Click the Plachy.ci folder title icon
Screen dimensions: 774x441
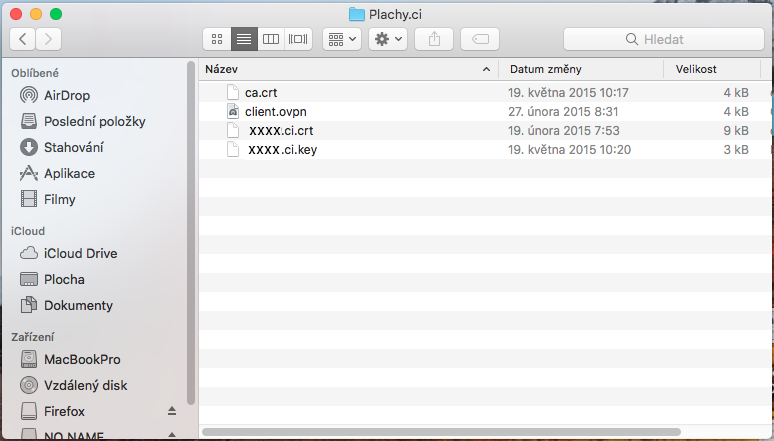[x=356, y=14]
